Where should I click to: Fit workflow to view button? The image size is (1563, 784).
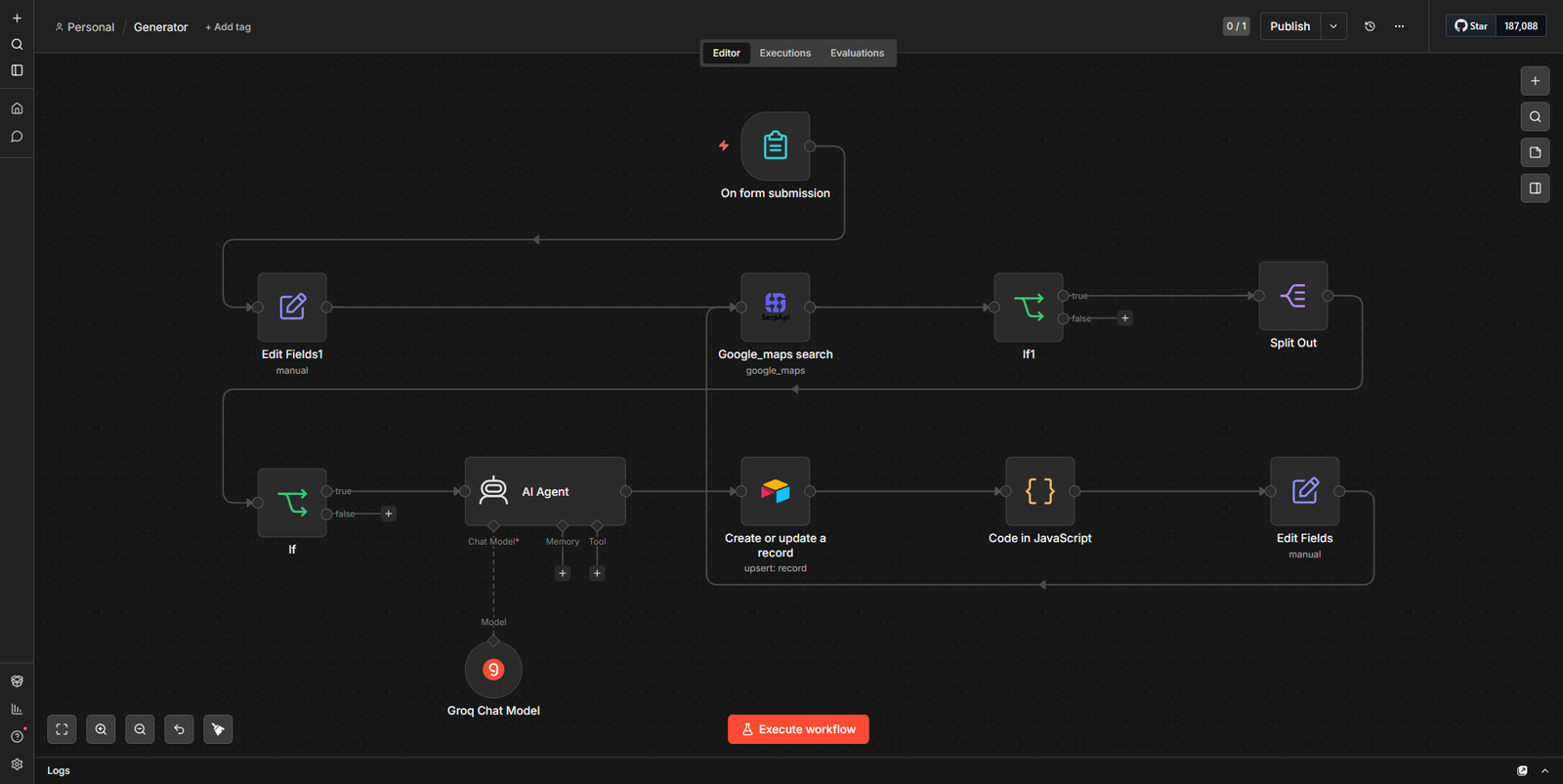pos(62,729)
